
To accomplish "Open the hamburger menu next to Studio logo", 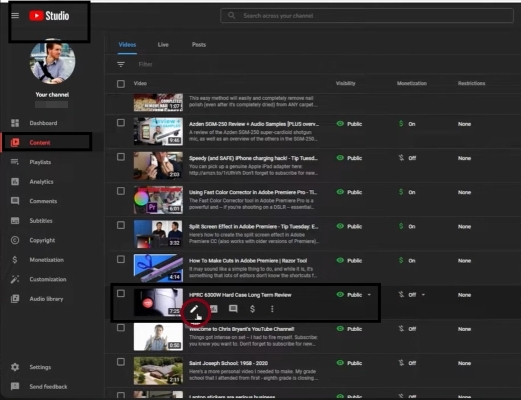I will coord(15,16).
